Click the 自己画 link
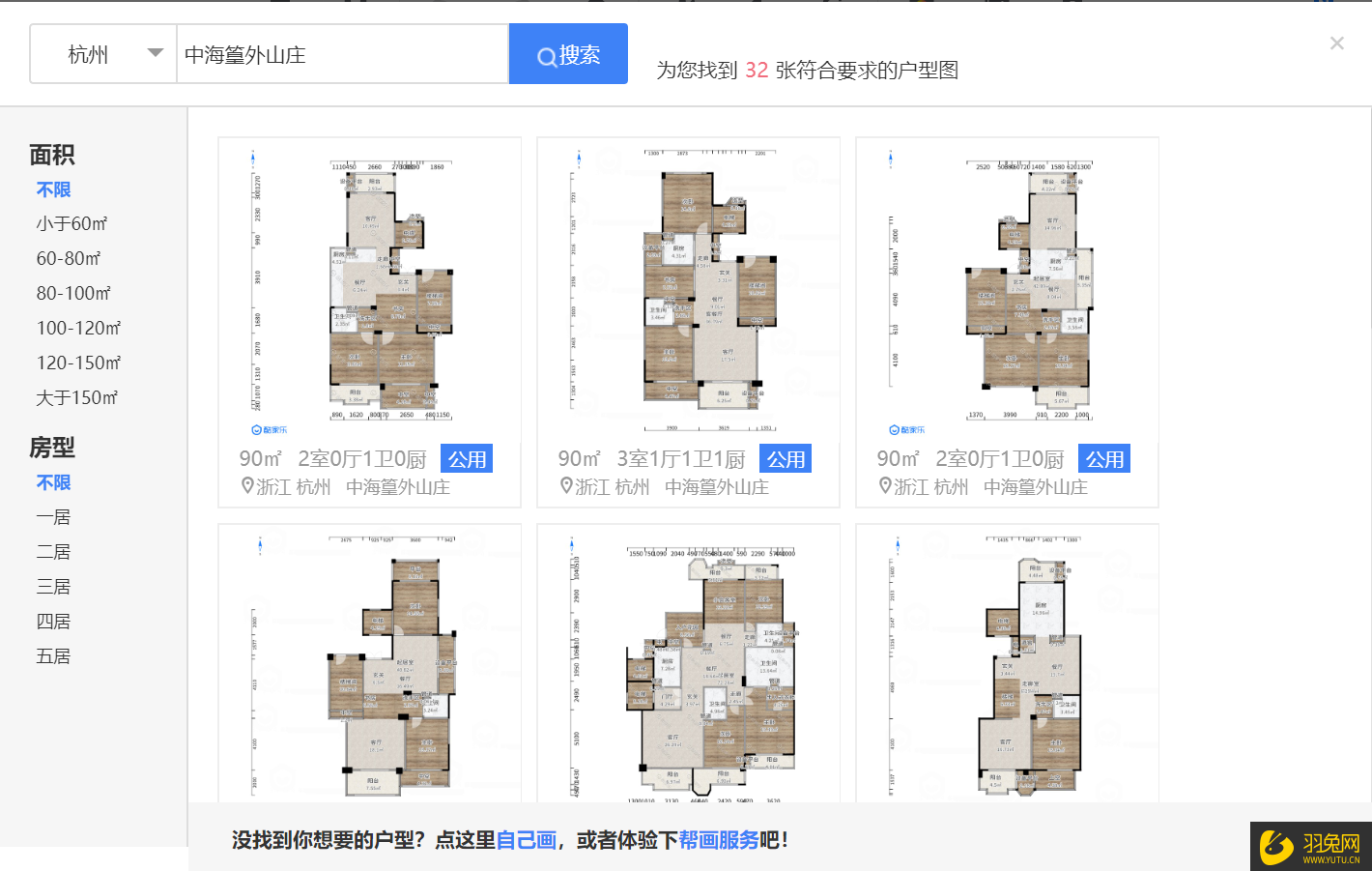The image size is (1372, 871). (526, 840)
